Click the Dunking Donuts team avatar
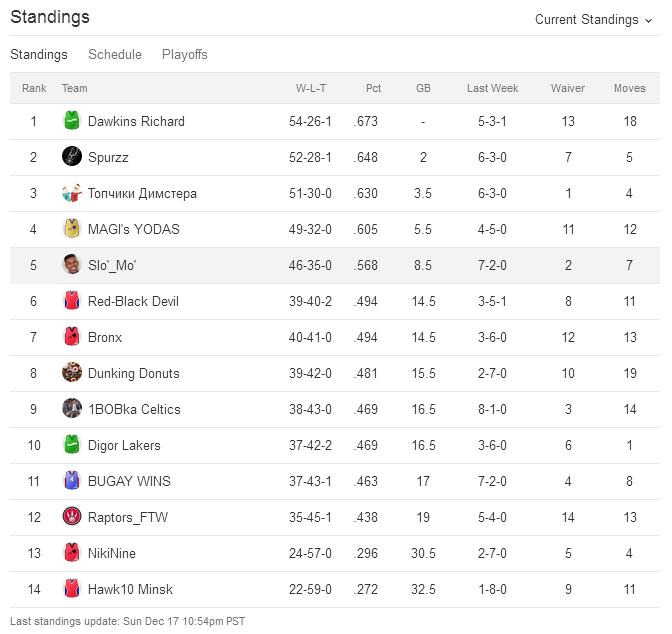This screenshot has height=634, width=672. pyautogui.click(x=71, y=373)
